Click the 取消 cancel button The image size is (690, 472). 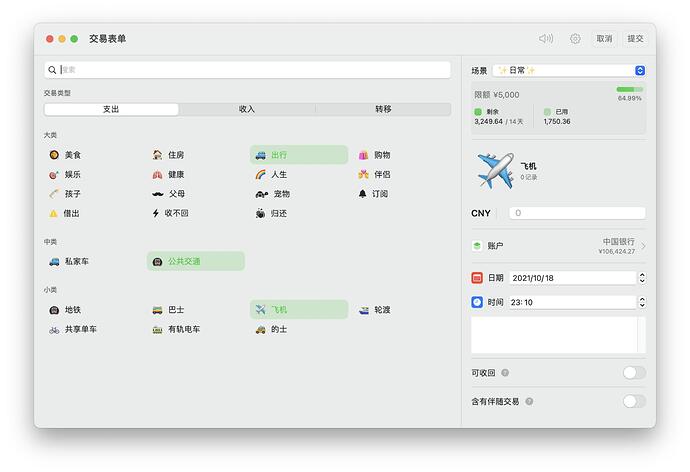(604, 39)
